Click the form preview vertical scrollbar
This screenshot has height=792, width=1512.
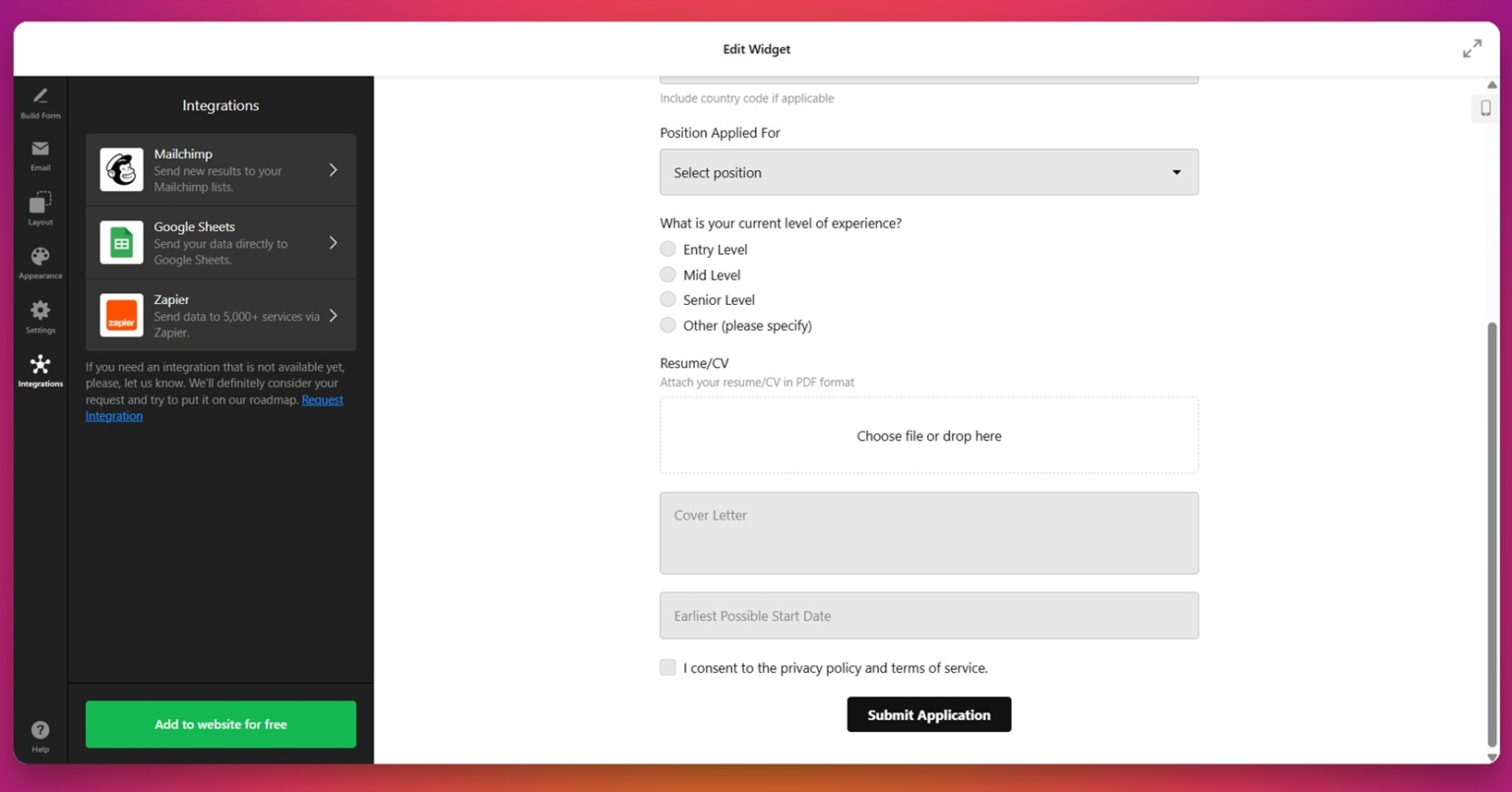(x=1491, y=531)
